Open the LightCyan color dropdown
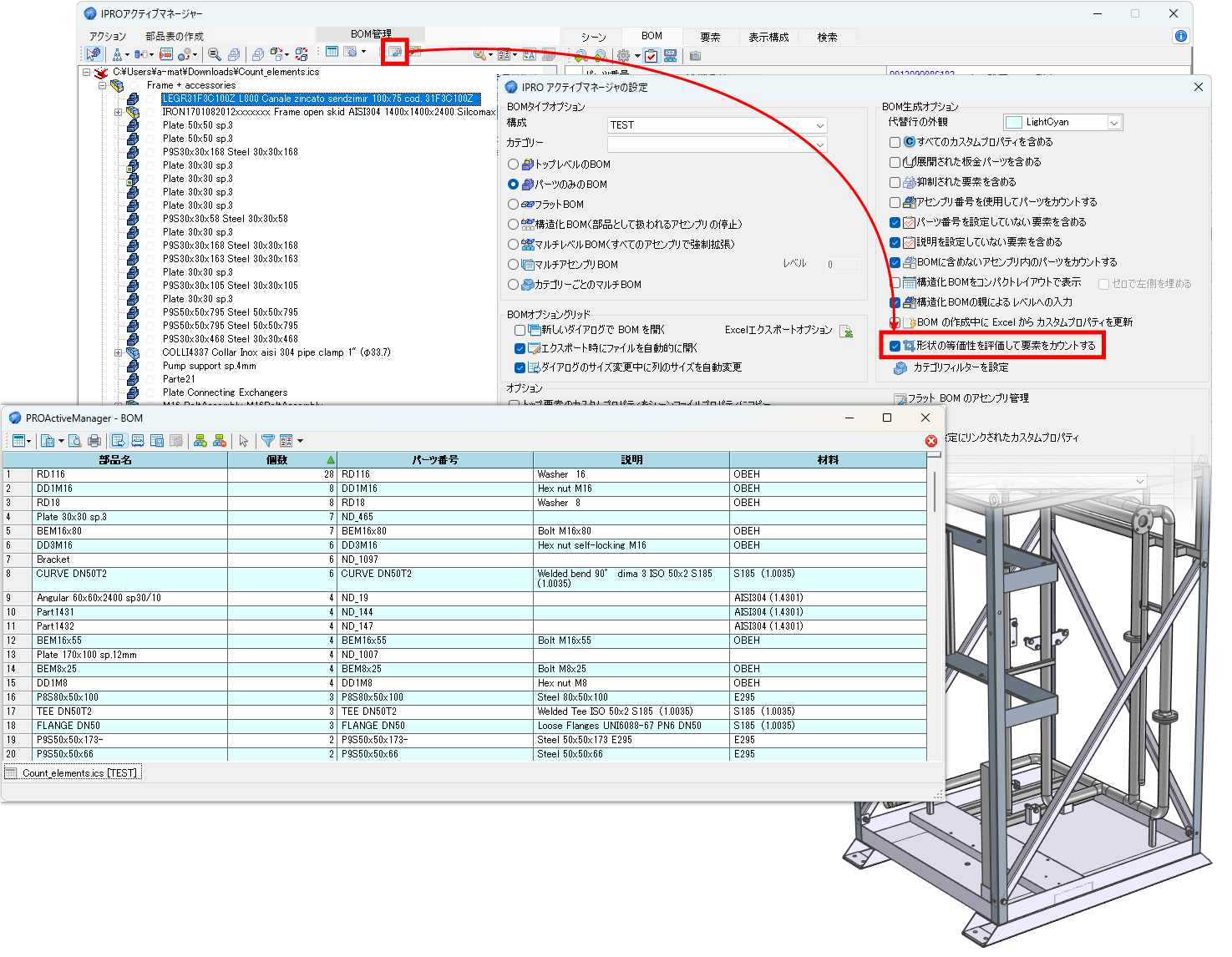The image size is (1232, 957). point(1062,123)
